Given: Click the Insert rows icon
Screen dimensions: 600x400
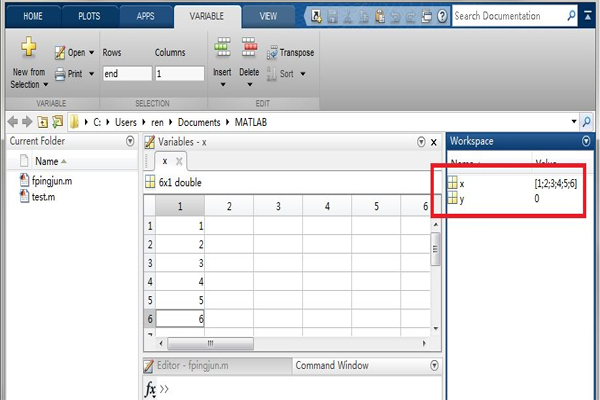Looking at the screenshot, I should 222,47.
